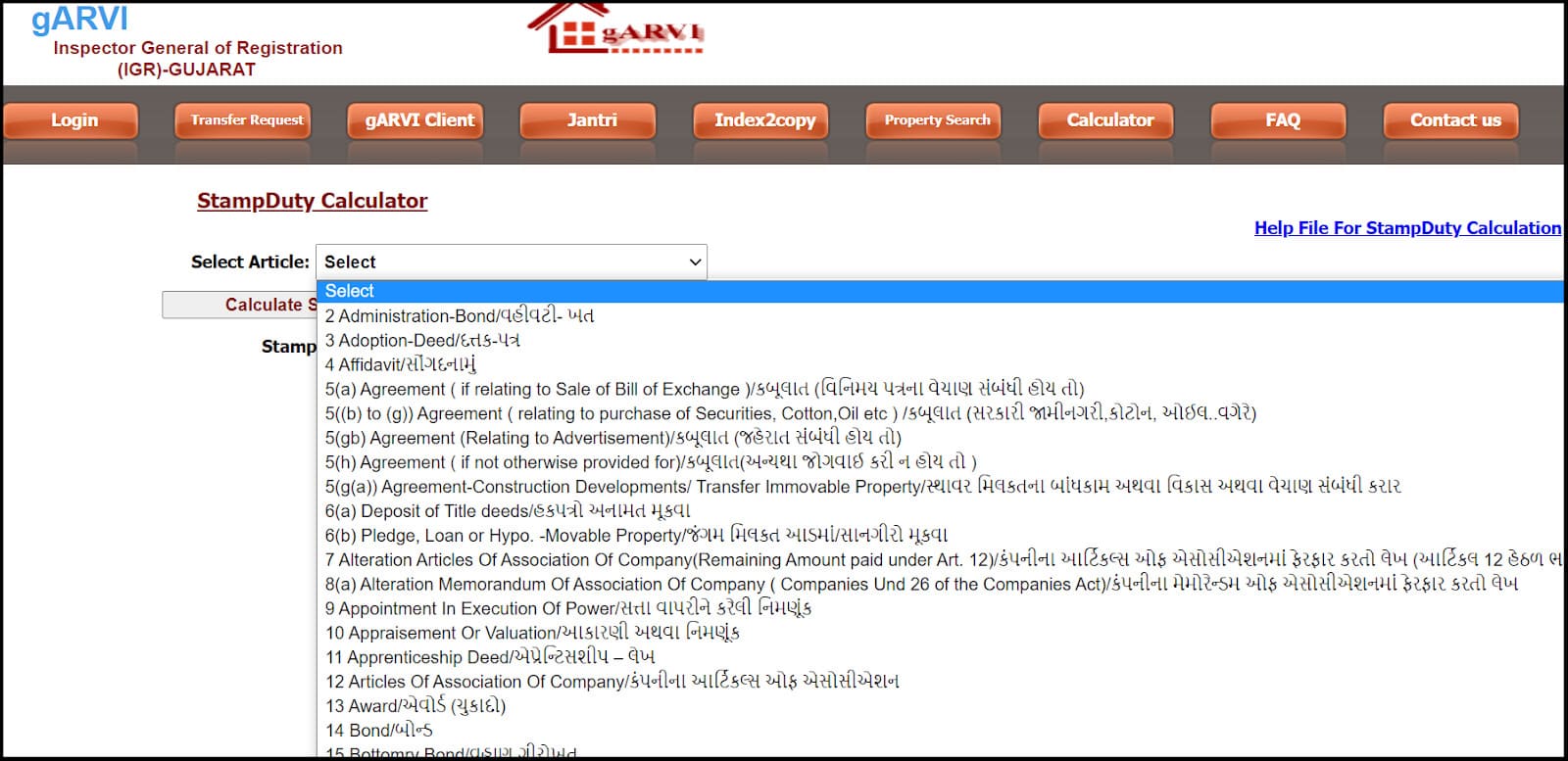Choose the highlighted Select option in list
The height and width of the screenshot is (761, 1568).
click(x=350, y=291)
